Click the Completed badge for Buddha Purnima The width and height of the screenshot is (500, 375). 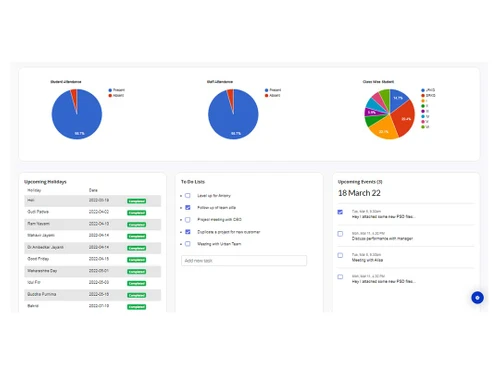[137, 295]
